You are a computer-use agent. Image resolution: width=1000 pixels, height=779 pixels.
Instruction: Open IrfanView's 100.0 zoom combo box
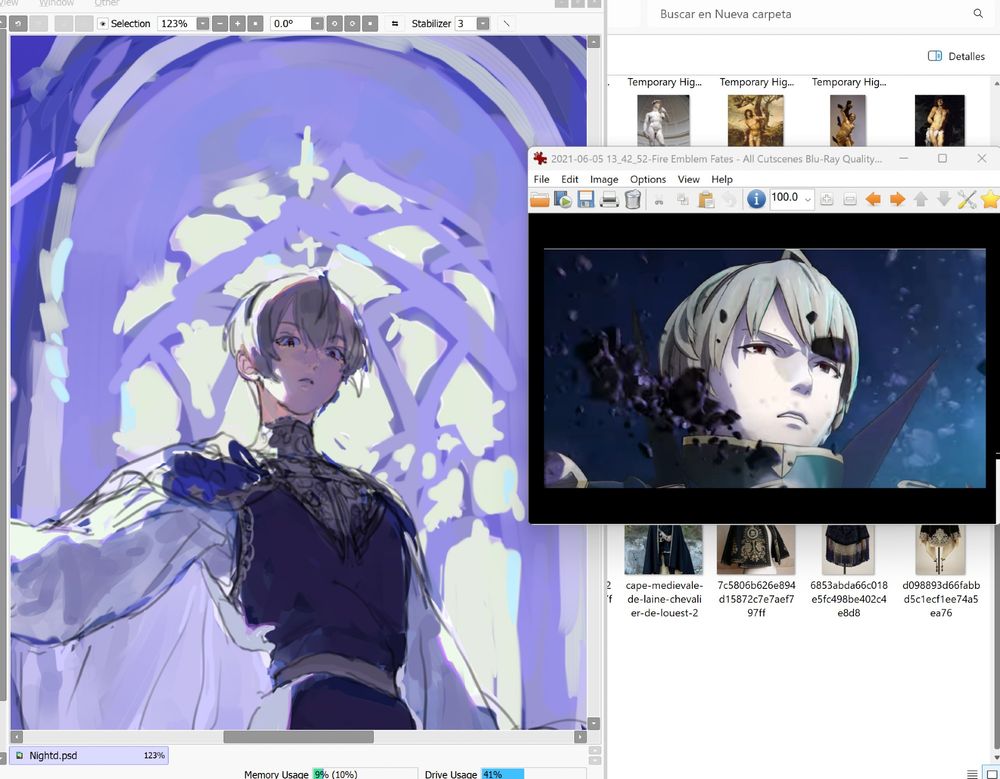click(x=791, y=198)
